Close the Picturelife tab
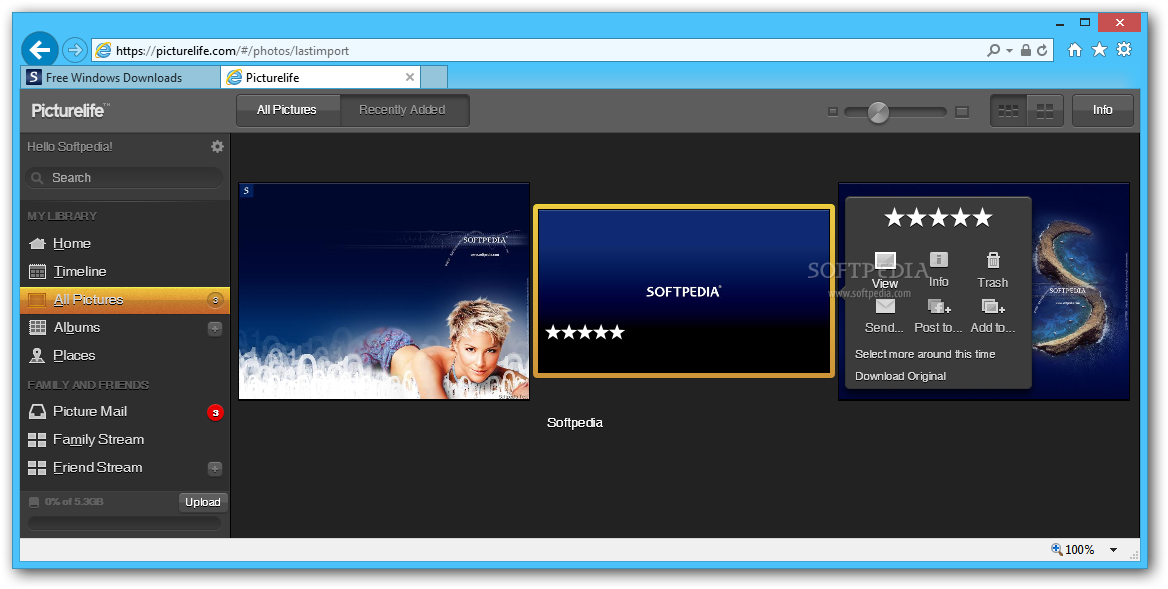This screenshot has width=1168, height=589. 410,77
